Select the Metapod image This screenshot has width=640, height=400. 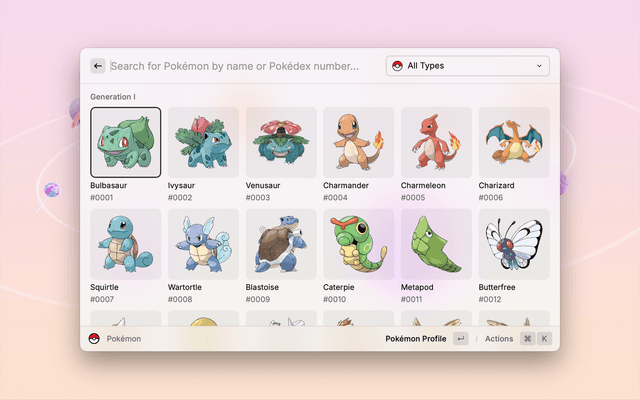[x=437, y=244]
